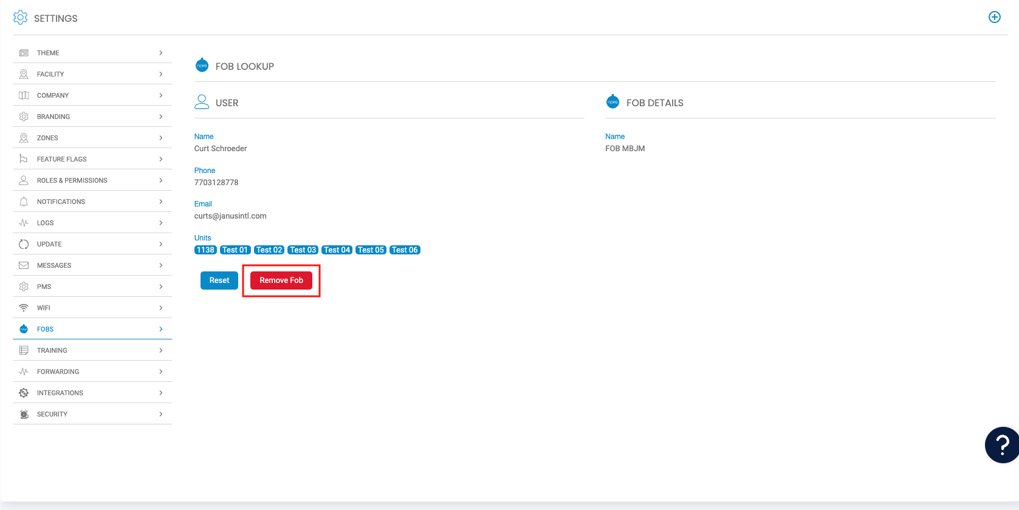1019x510 pixels.
Task: Click the Theme icon in sidebar
Action: pos(24,53)
